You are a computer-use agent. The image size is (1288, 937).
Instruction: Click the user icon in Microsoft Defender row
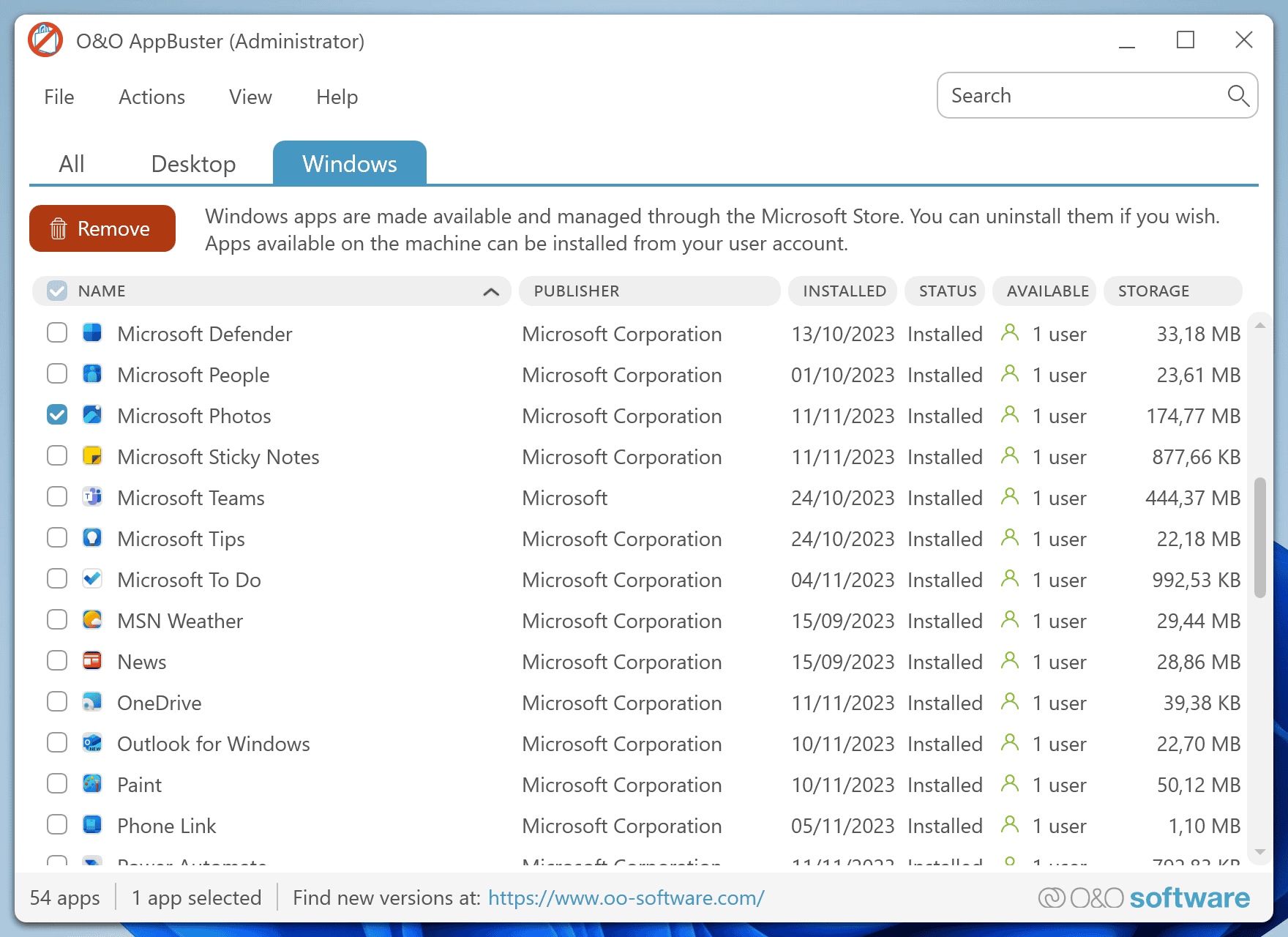pyautogui.click(x=1010, y=333)
